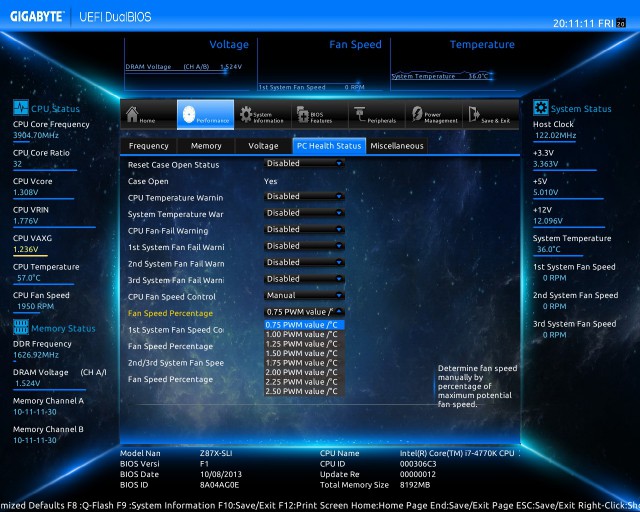Click CPU VRIN 1.776V reading

(26, 221)
